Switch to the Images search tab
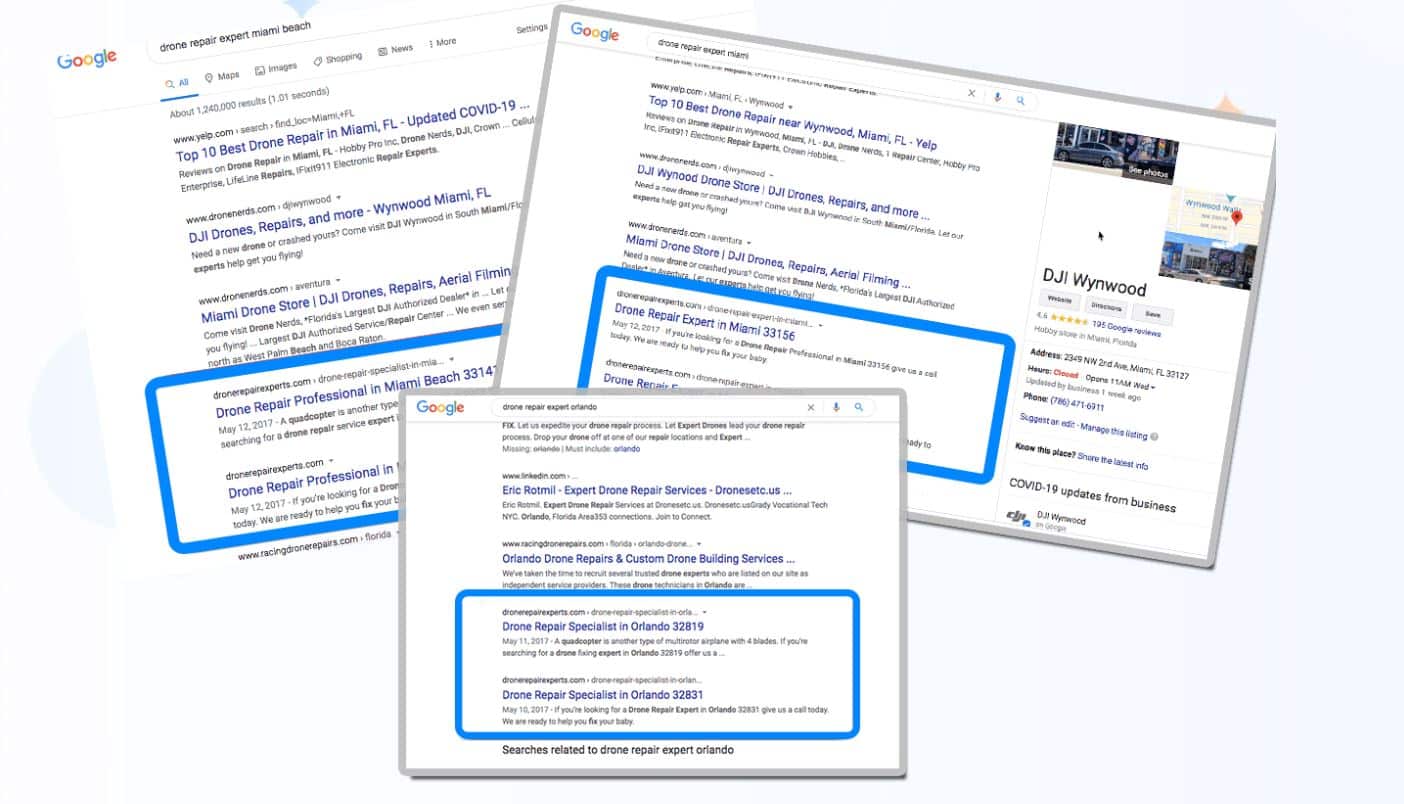1404x804 pixels. pos(276,68)
